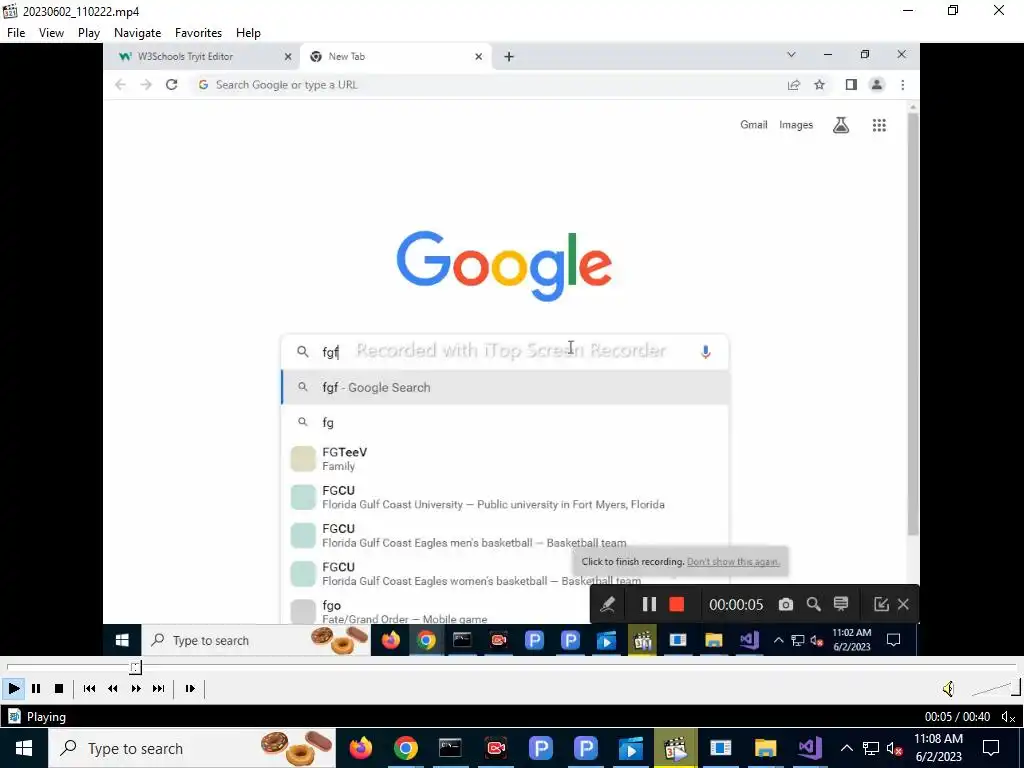
Task: Open the Favorites menu
Action: (199, 33)
